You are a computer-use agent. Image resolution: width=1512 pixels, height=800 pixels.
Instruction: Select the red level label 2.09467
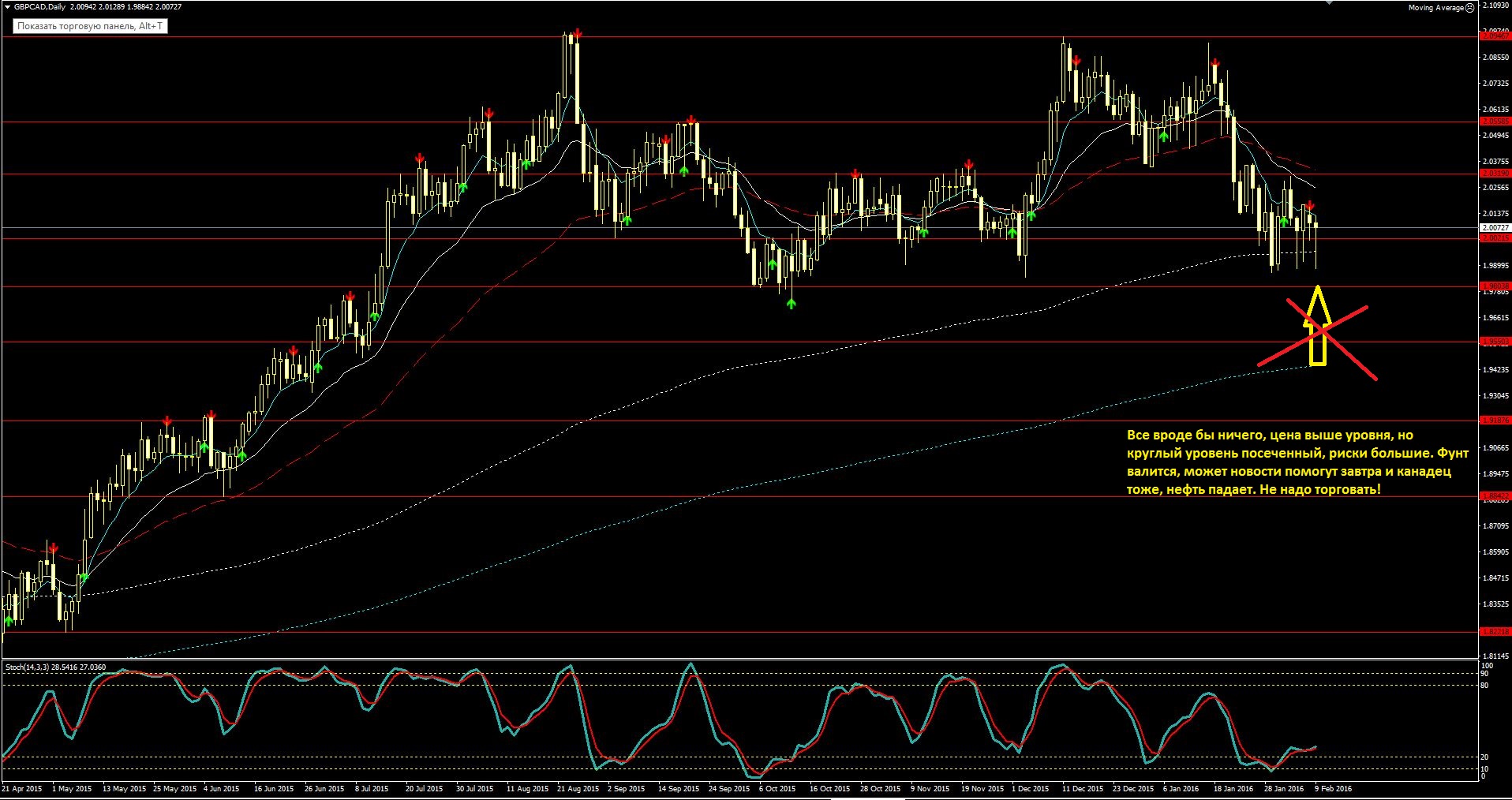1495,36
